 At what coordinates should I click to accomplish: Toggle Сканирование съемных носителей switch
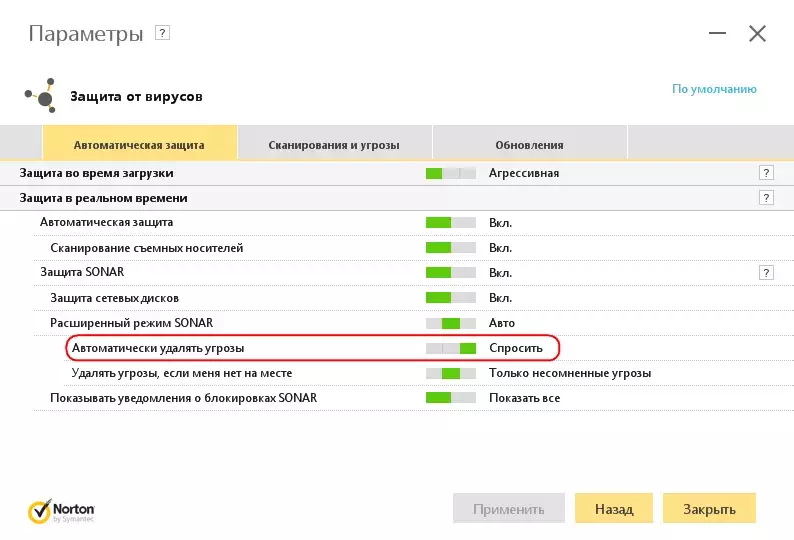[x=451, y=248]
